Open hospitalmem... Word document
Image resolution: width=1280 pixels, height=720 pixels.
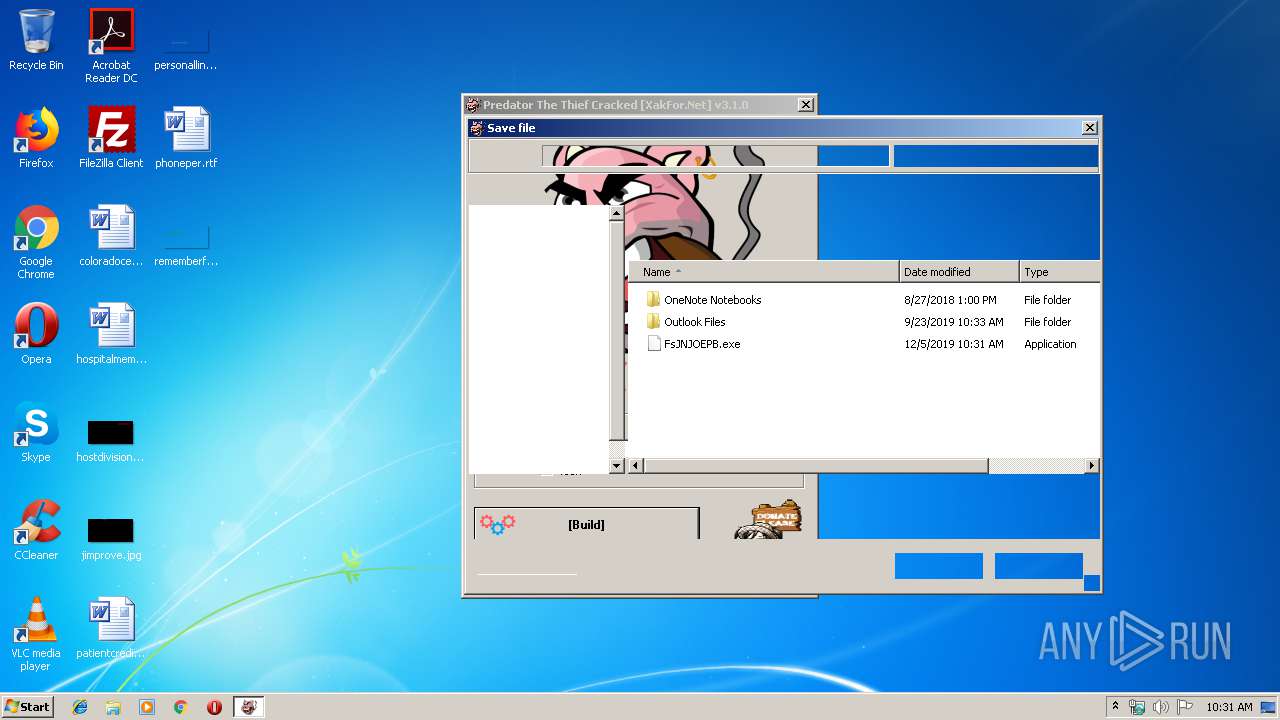pos(111,334)
